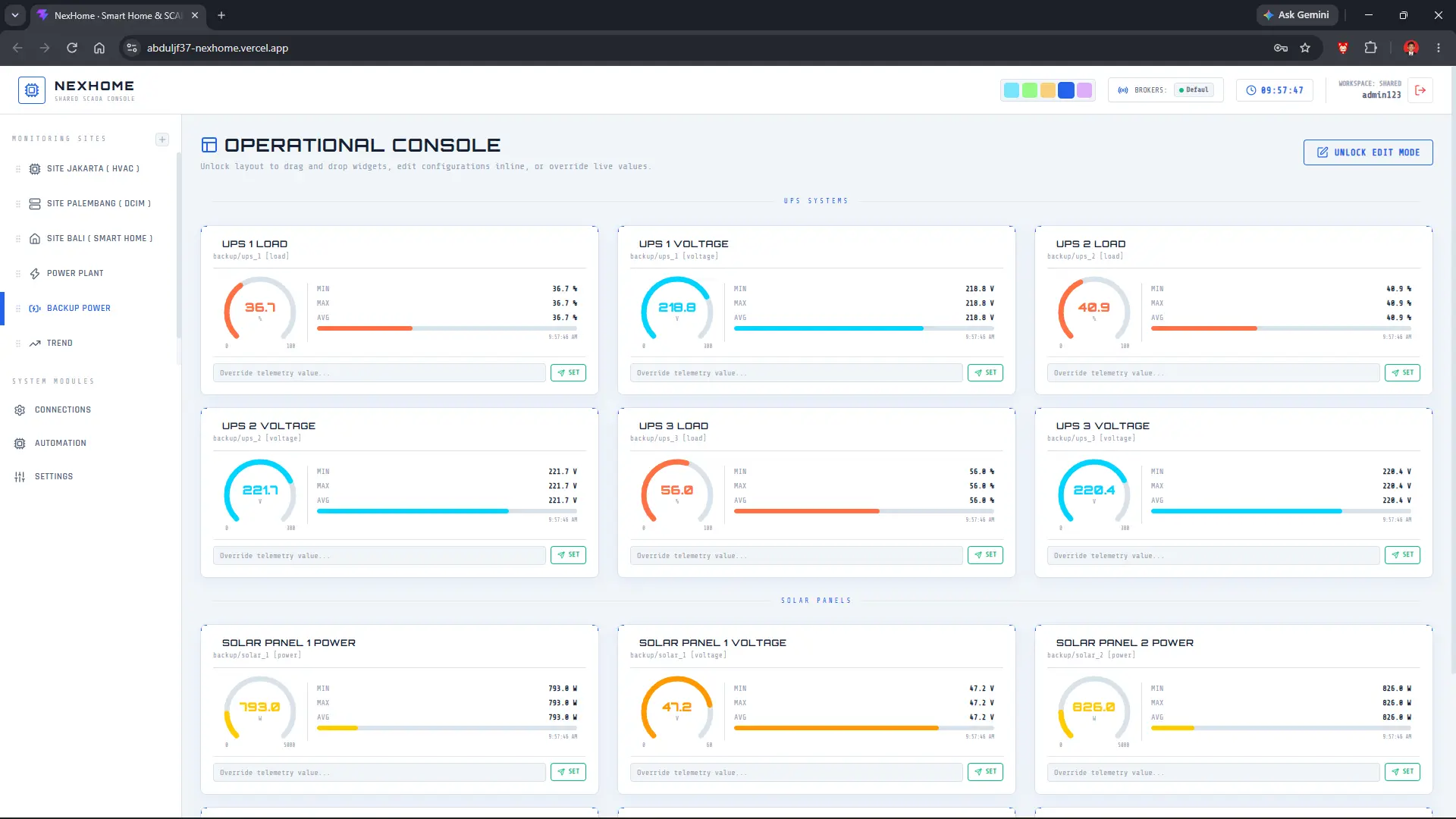1456x819 pixels.
Task: Click the NexHome chip logo icon
Action: tap(32, 90)
